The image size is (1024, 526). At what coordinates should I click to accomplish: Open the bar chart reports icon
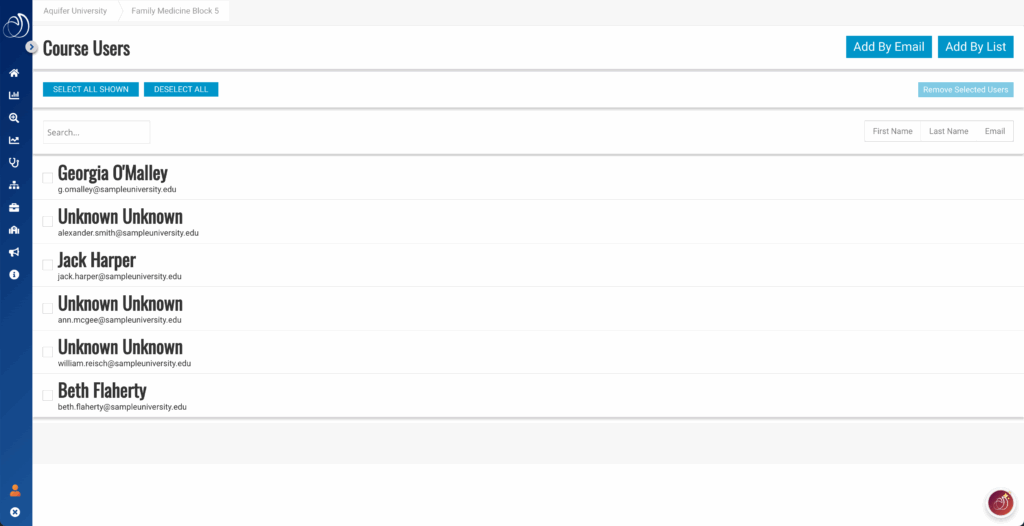tap(14, 95)
